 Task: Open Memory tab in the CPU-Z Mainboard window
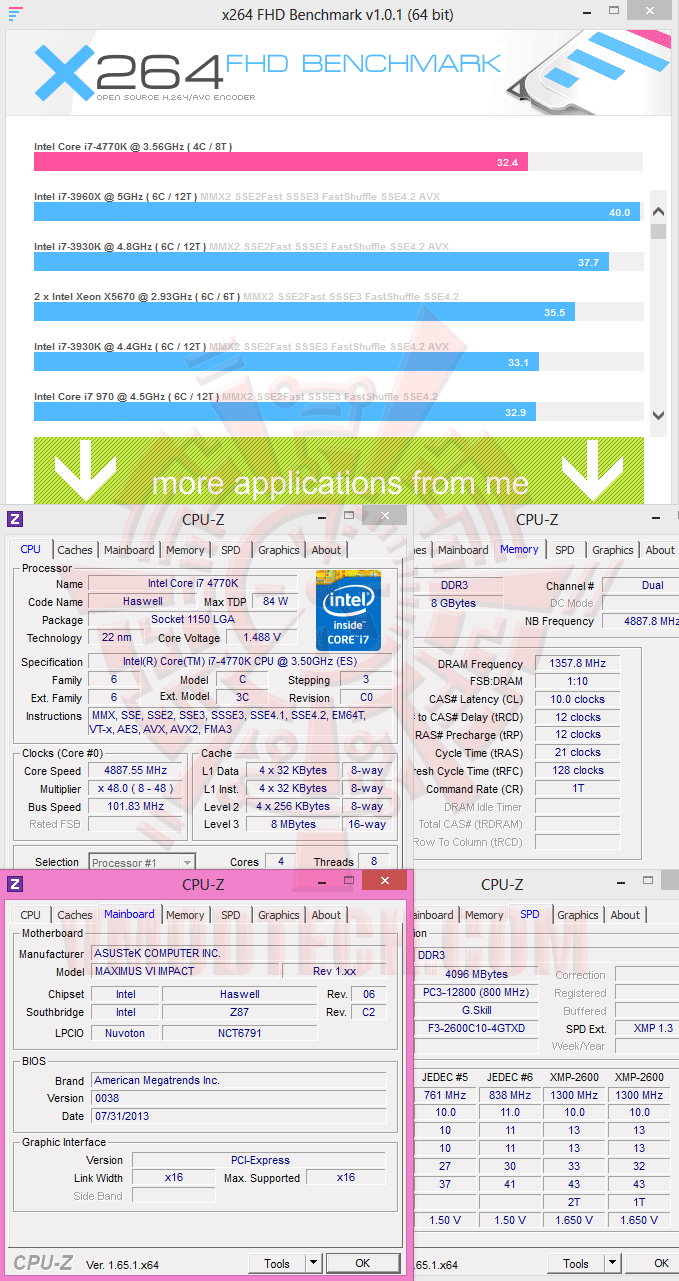coord(185,915)
